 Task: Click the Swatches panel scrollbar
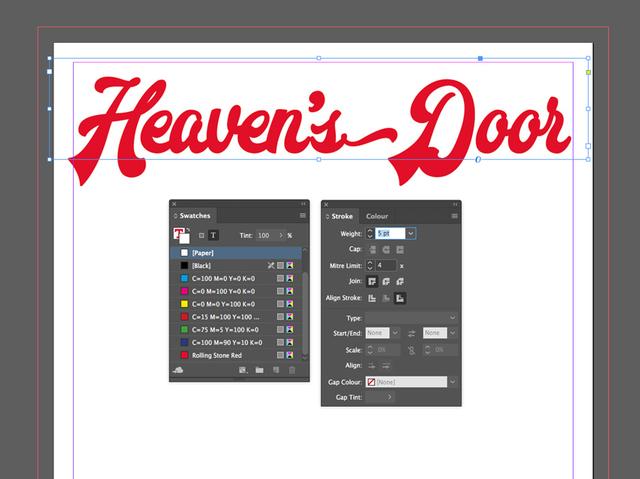(305, 313)
